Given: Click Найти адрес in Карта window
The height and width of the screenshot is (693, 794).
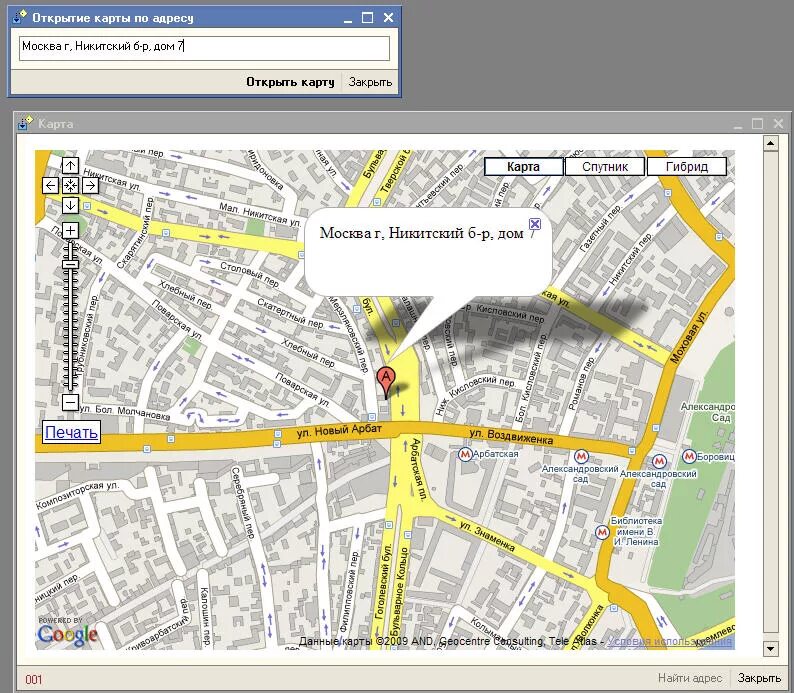Looking at the screenshot, I should pos(690,678).
